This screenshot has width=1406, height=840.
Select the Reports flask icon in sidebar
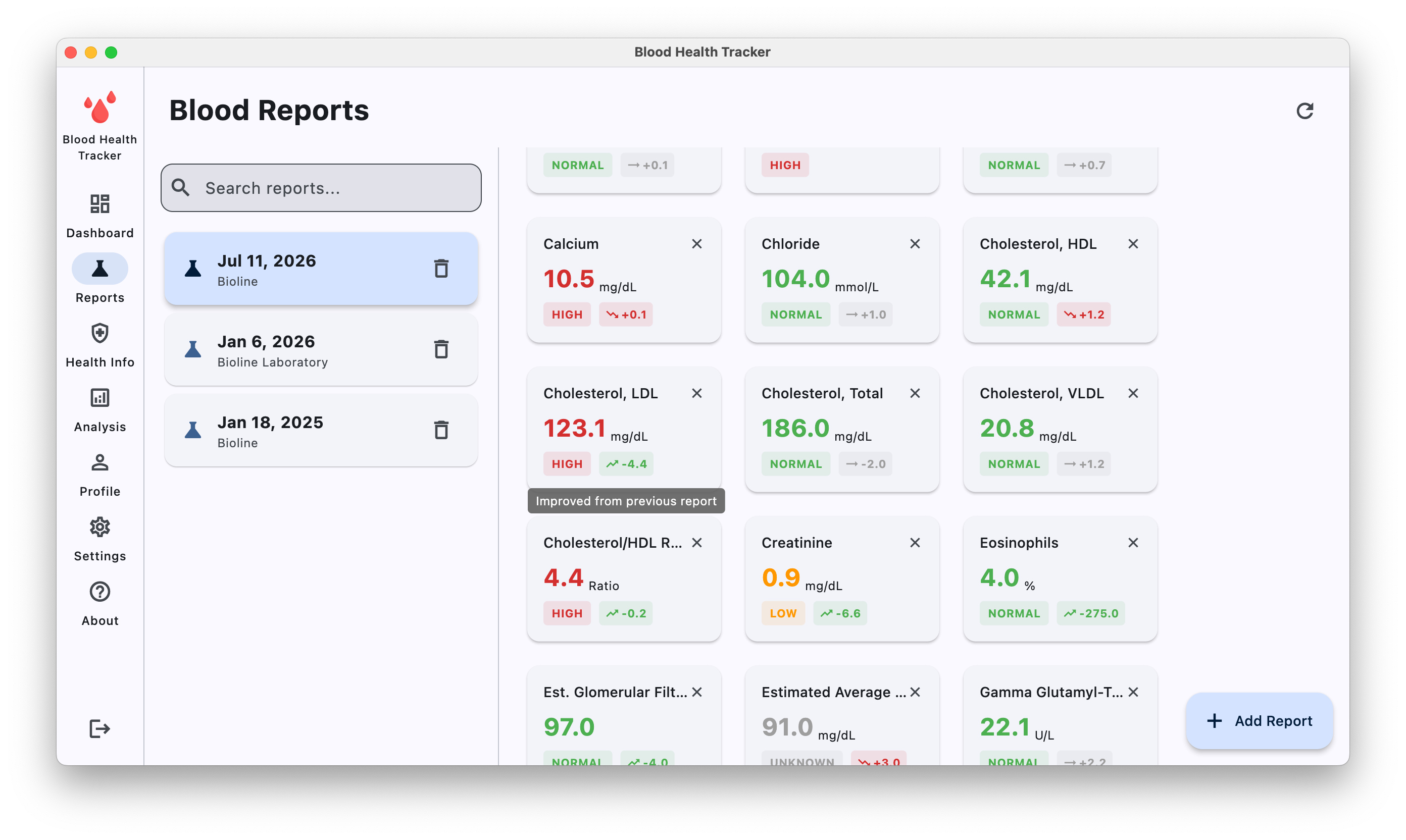click(99, 268)
